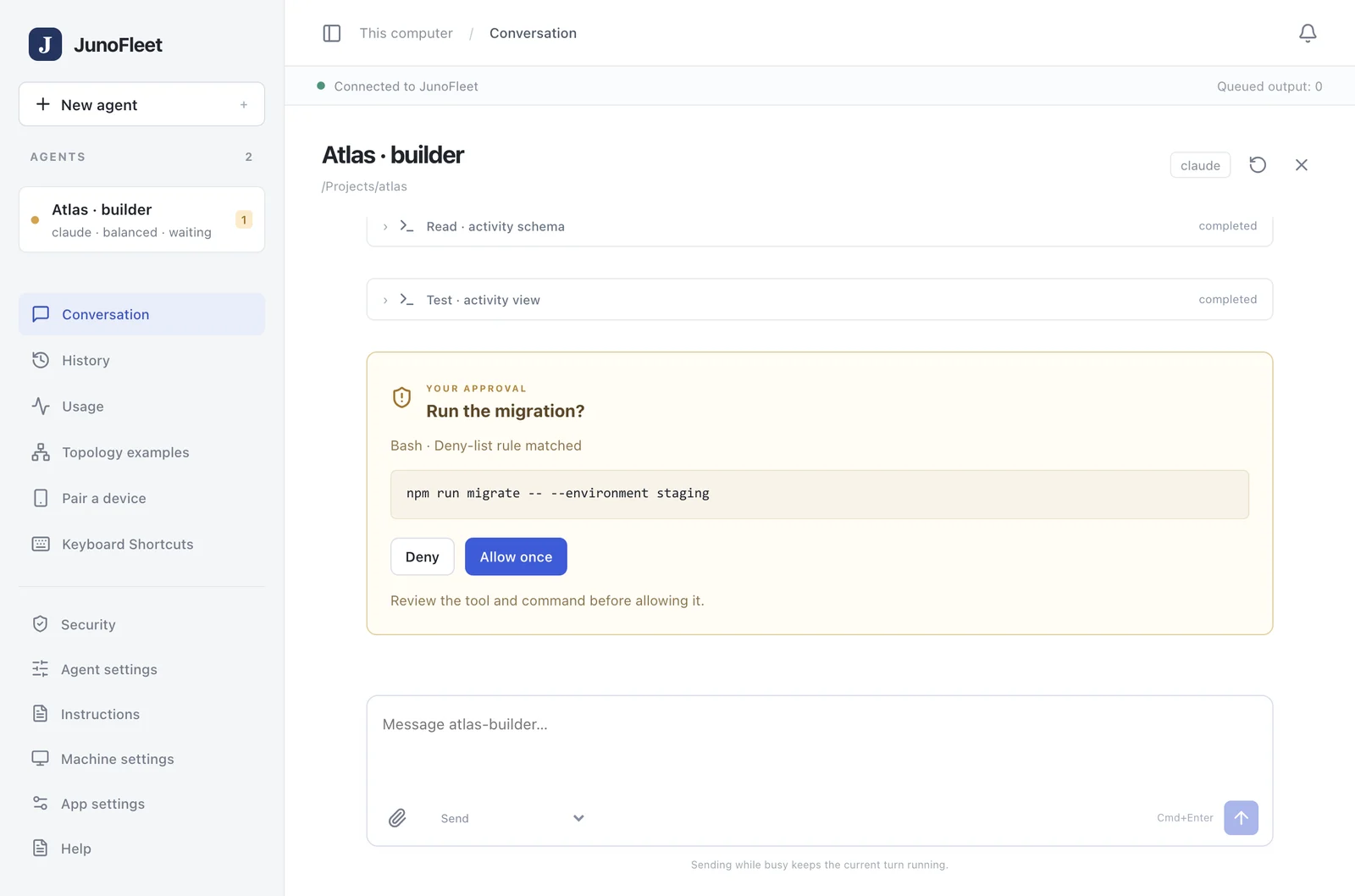Click the attach file paperclip icon
This screenshot has height=896, width=1355.
click(x=397, y=818)
